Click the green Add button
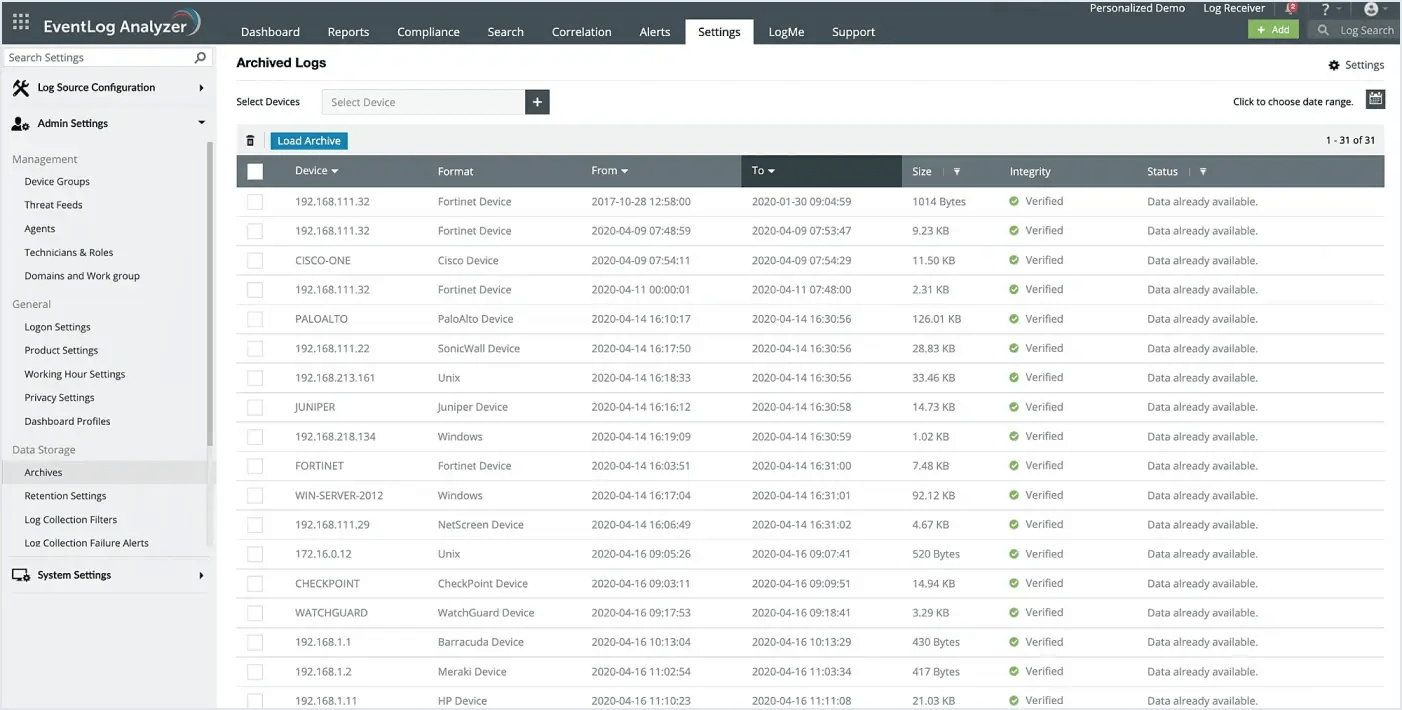 (1273, 30)
